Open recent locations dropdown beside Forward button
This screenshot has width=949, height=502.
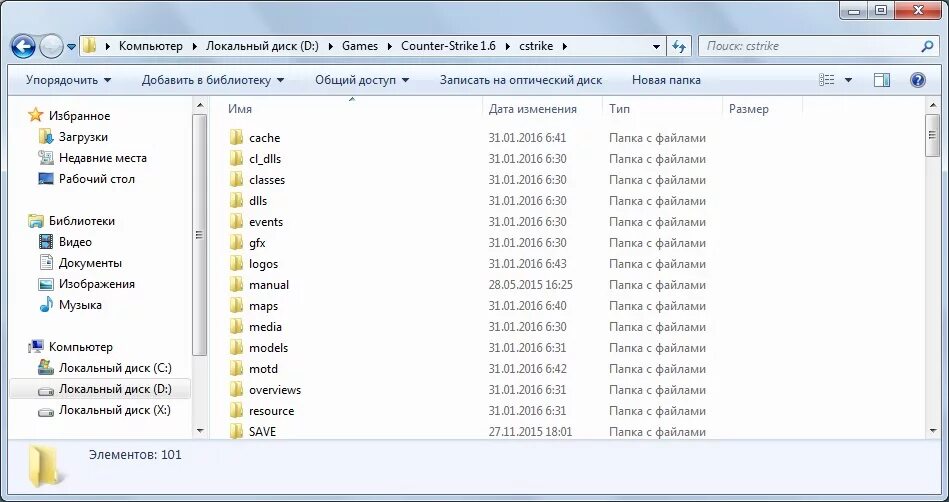pyautogui.click(x=71, y=47)
